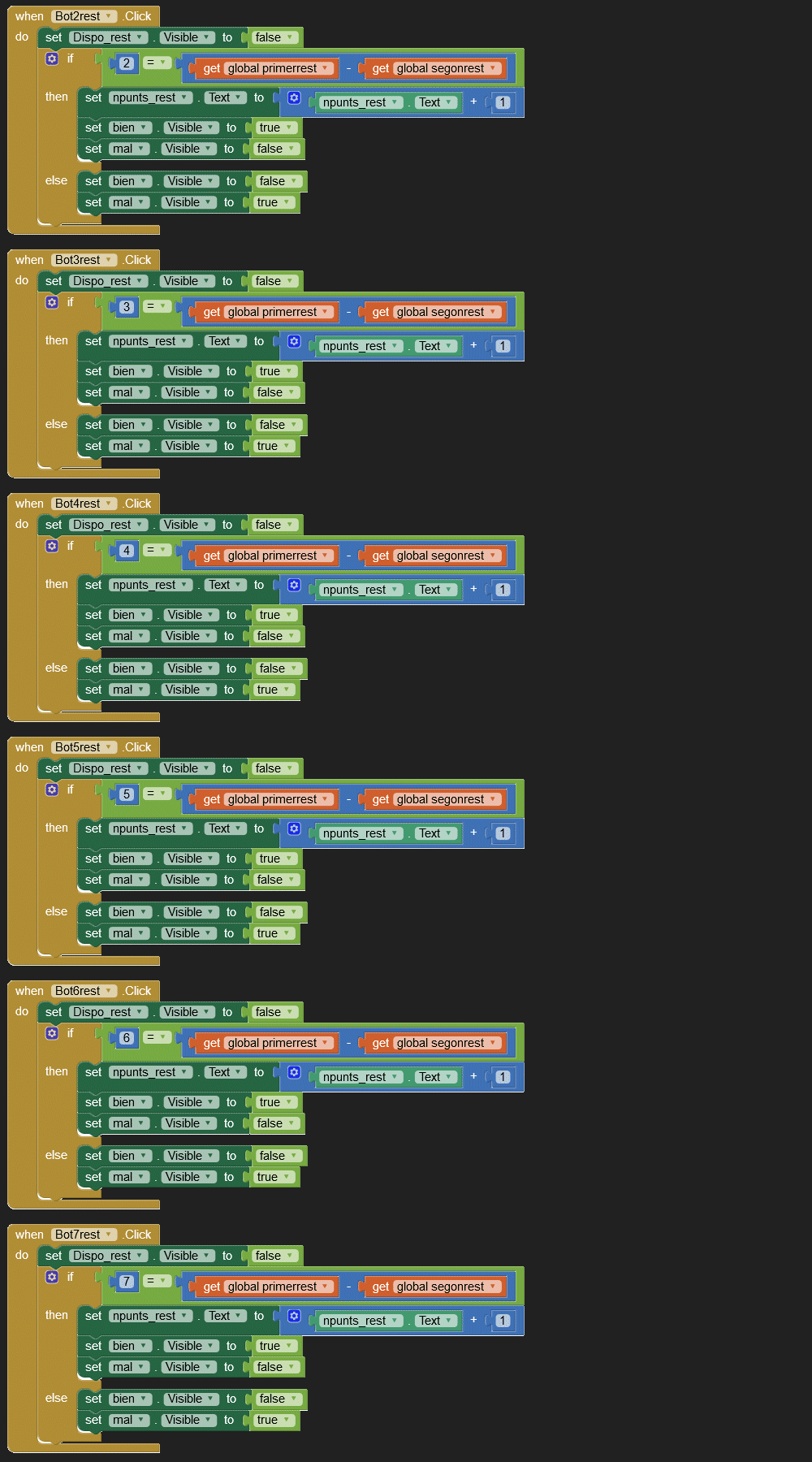This screenshot has width=812, height=1462.
Task: Select the when Bot4rest.Click event block header
Action: pyautogui.click(x=29, y=504)
